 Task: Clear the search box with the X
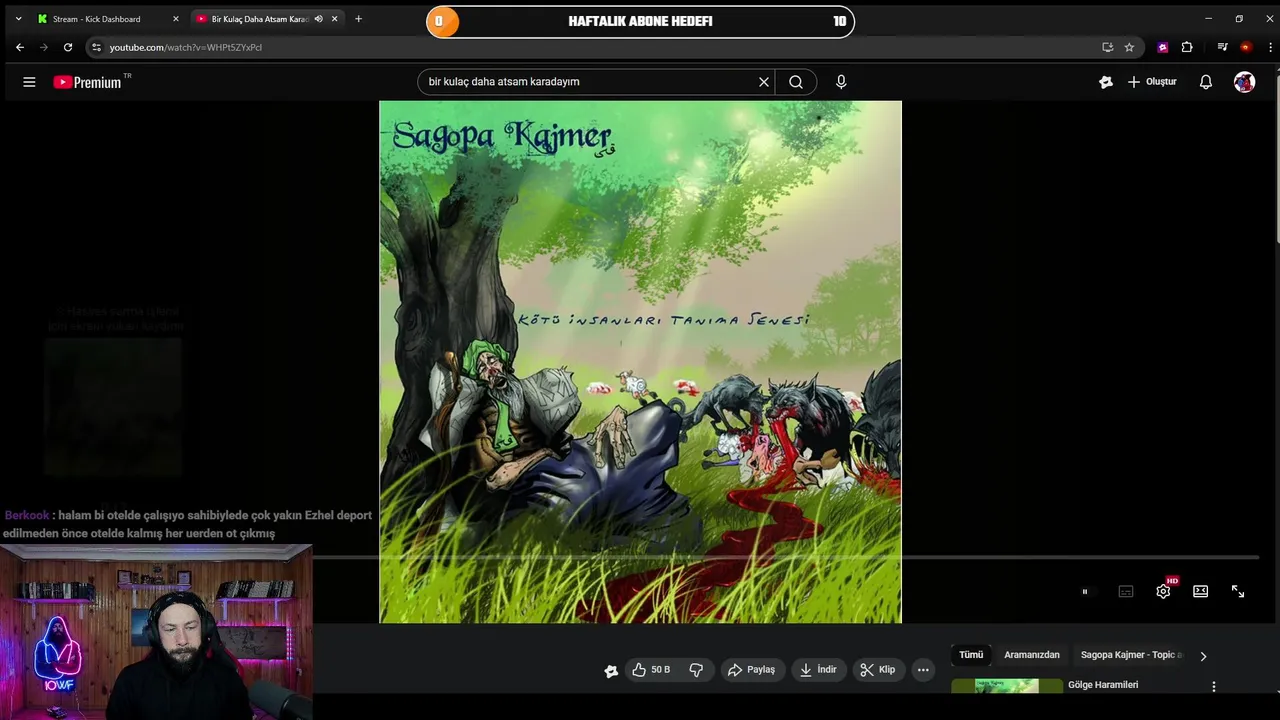pyautogui.click(x=764, y=82)
